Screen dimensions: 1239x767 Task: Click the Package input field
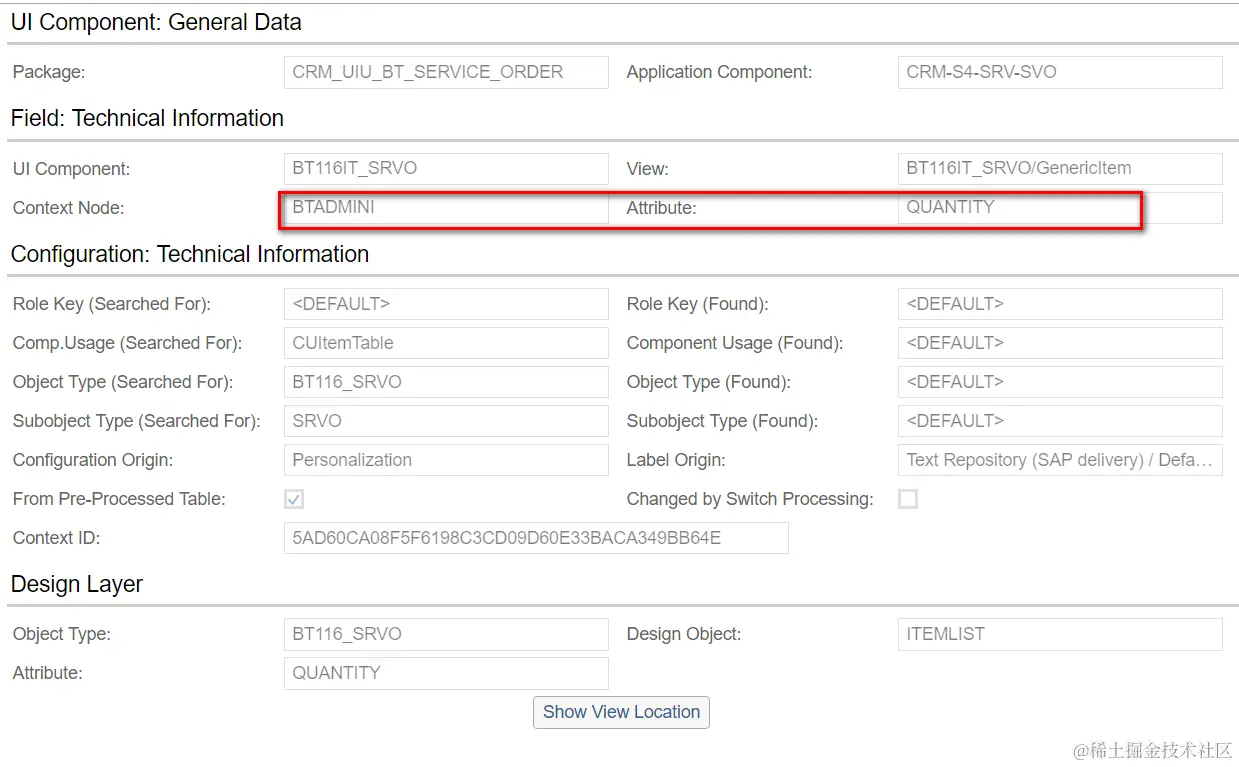(446, 72)
